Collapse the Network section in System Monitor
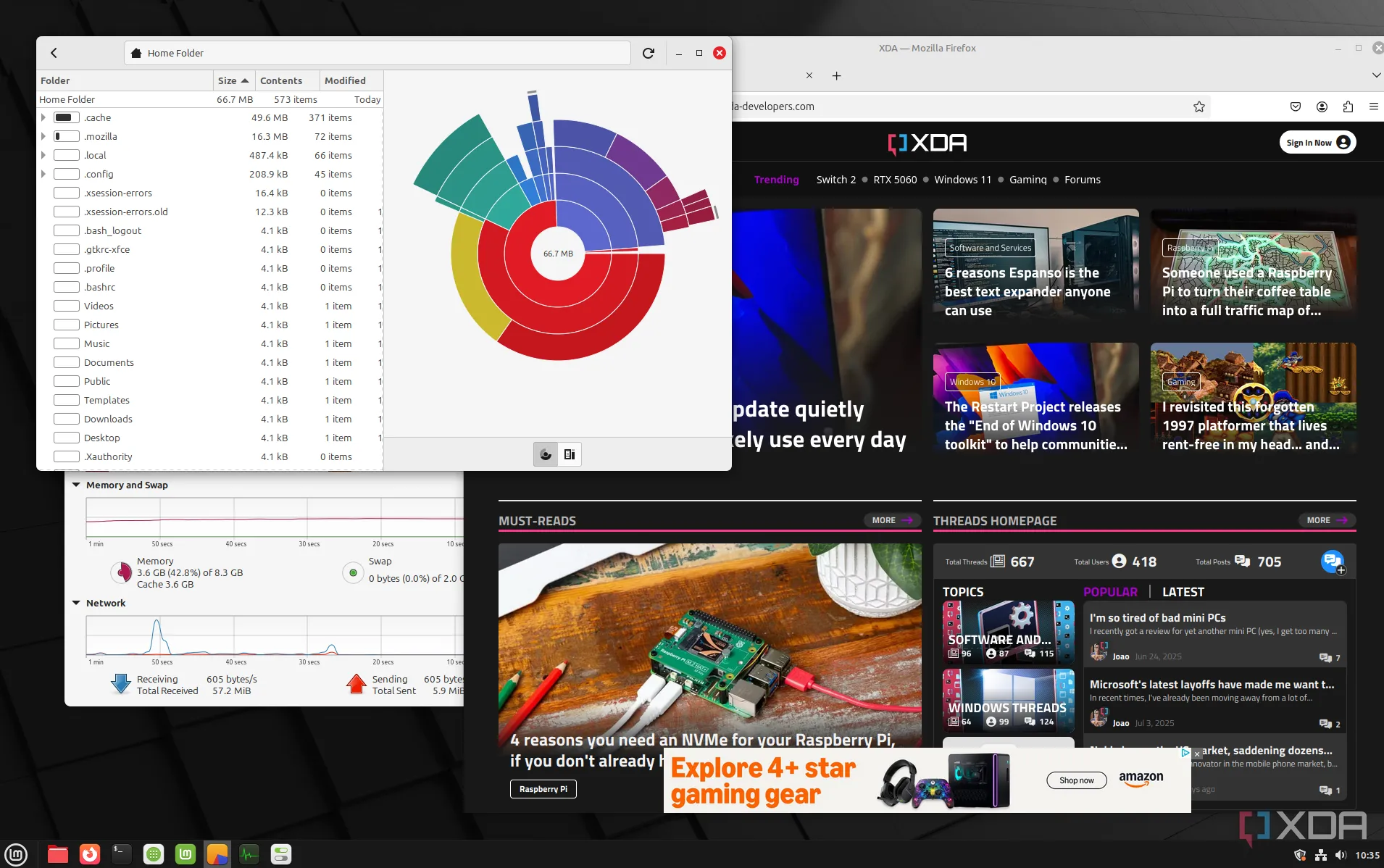The width and height of the screenshot is (1384, 868). (77, 603)
